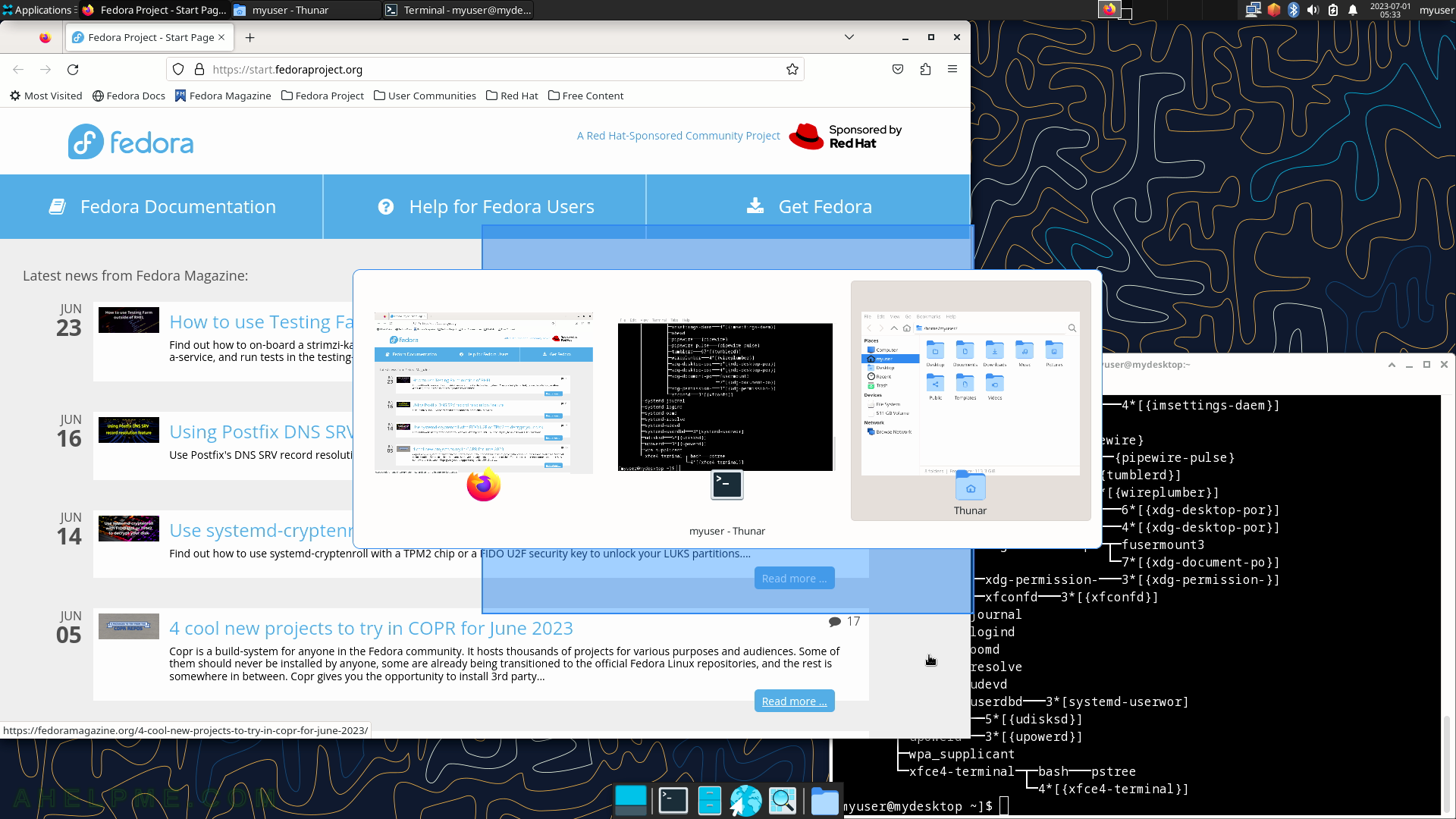The width and height of the screenshot is (1456, 819).
Task: Click the Get Fedora download link
Action: tap(808, 206)
